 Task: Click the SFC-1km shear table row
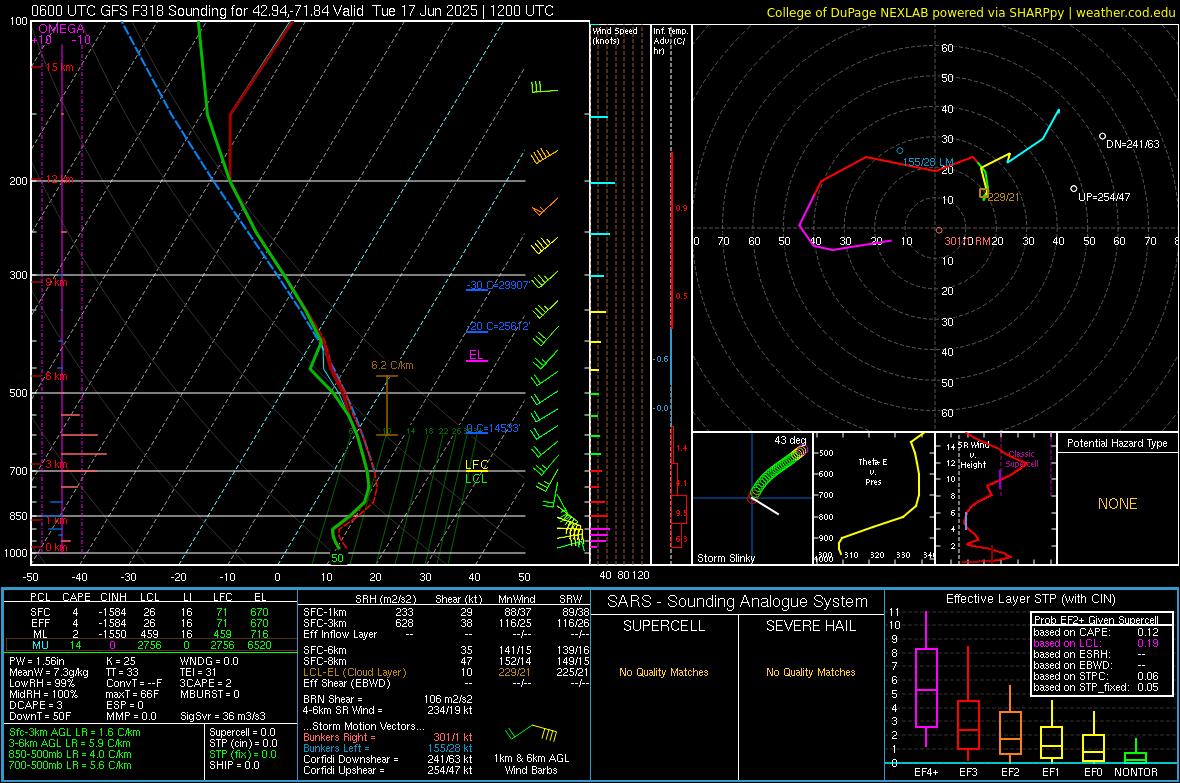(446, 612)
